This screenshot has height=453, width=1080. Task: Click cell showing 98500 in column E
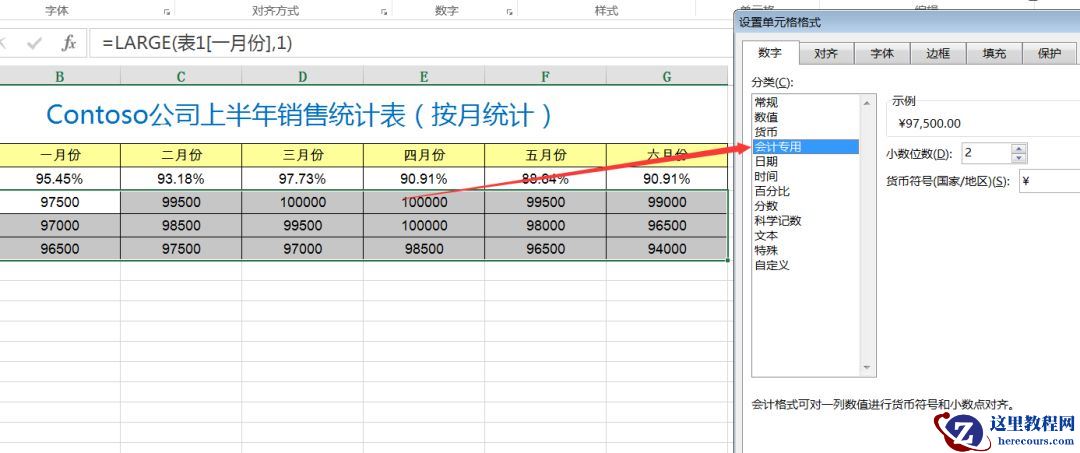(424, 249)
